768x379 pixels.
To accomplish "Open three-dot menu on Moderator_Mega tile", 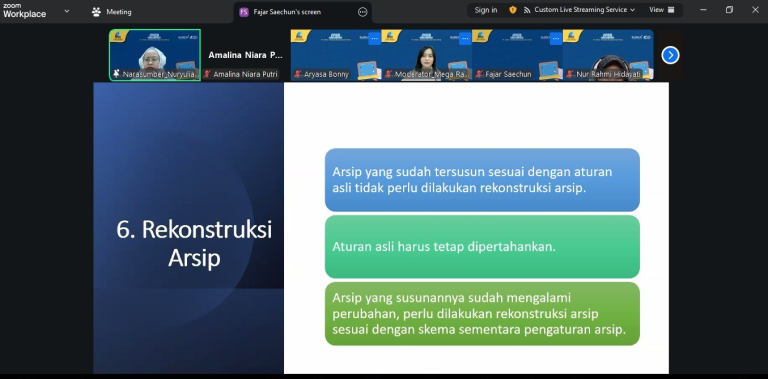I will pyautogui.click(x=465, y=39).
